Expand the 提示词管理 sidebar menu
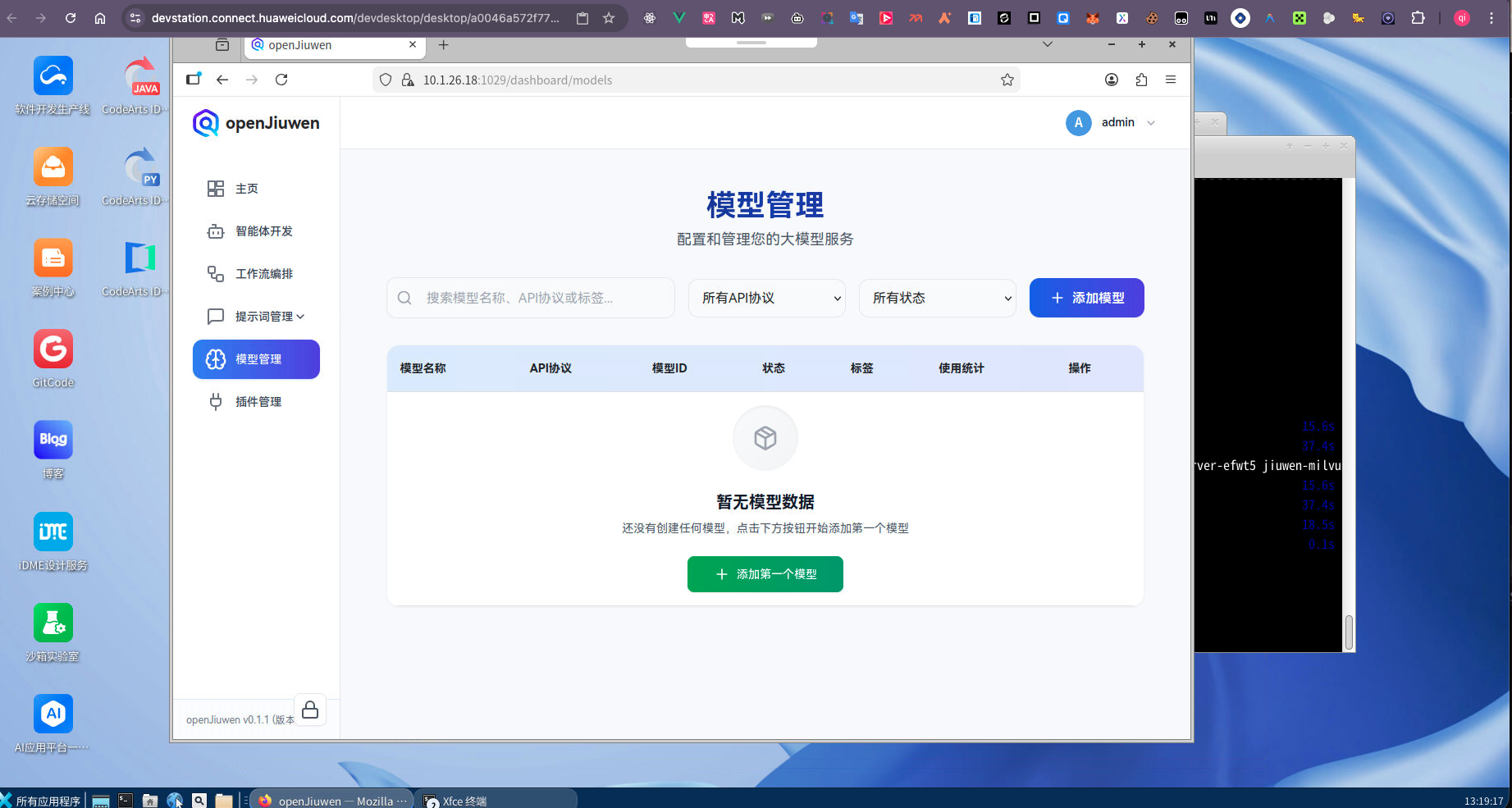 pos(256,317)
